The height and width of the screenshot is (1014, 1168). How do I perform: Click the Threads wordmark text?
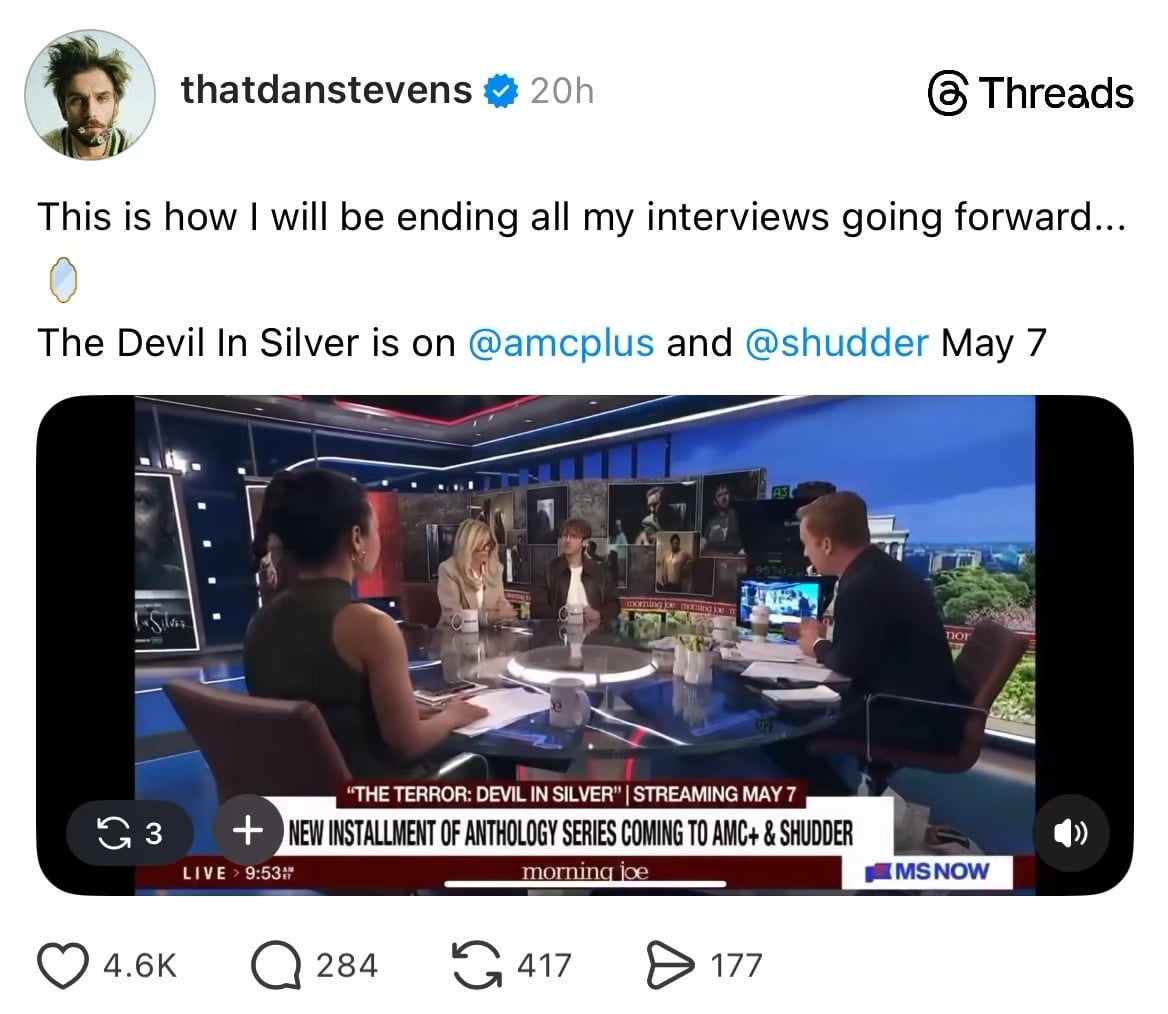pyautogui.click(x=1056, y=94)
